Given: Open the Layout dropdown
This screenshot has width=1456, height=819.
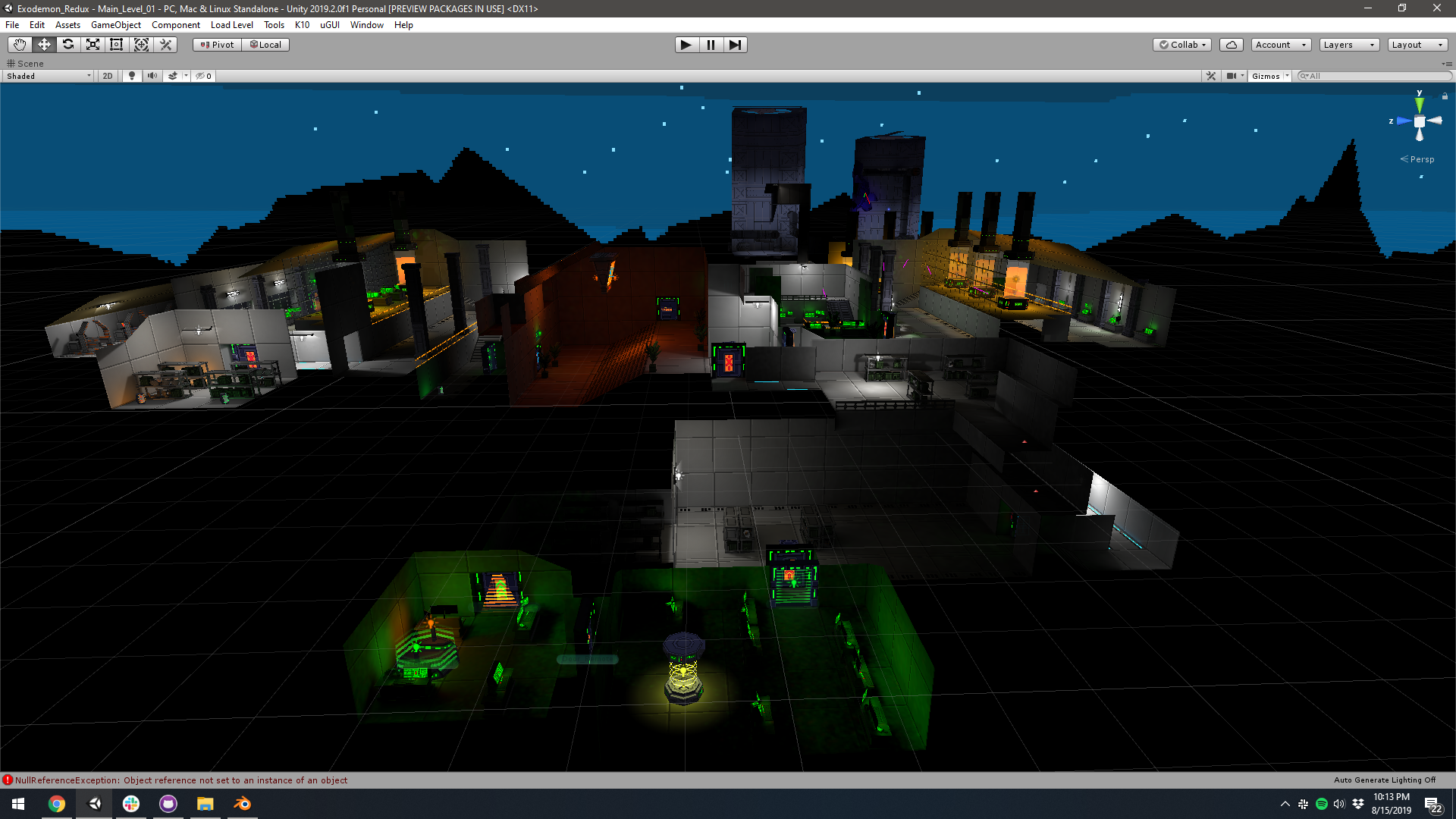Looking at the screenshot, I should 1417,45.
